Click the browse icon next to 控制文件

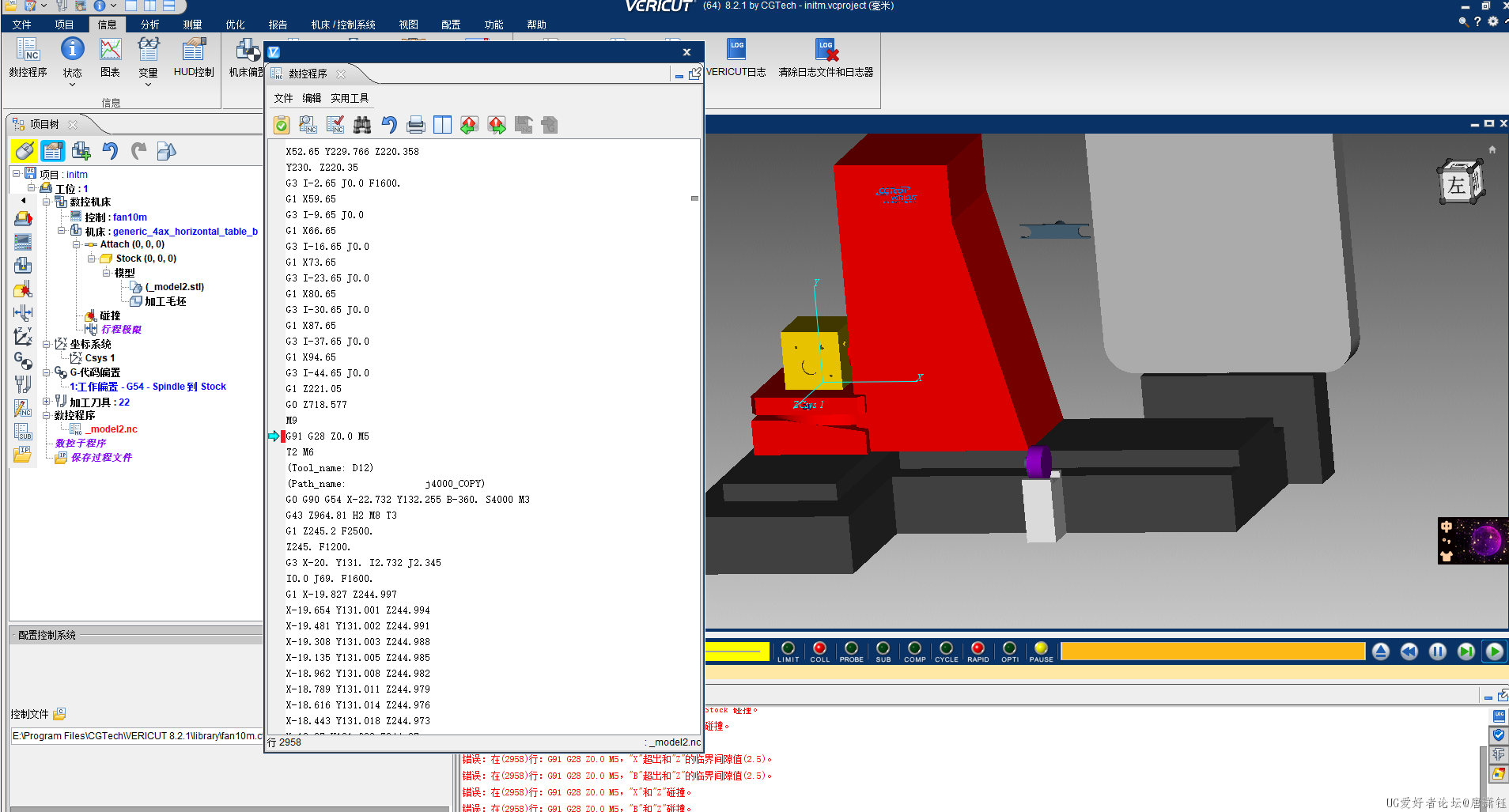pyautogui.click(x=59, y=714)
